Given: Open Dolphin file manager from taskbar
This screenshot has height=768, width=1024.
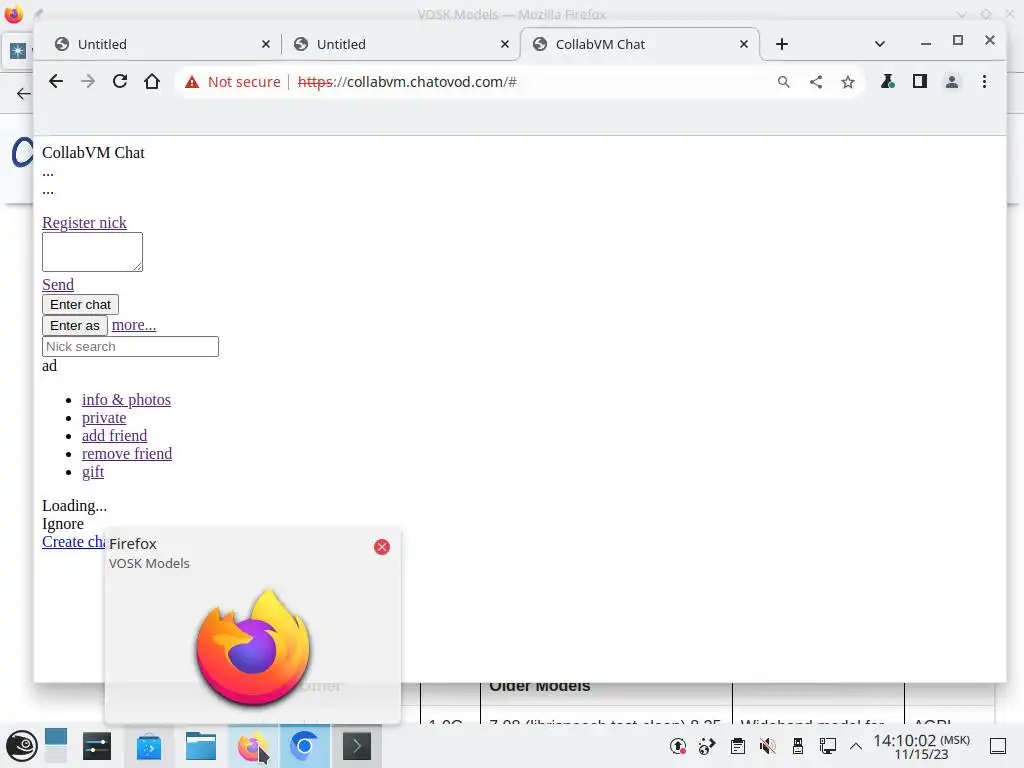Looking at the screenshot, I should click(200, 746).
